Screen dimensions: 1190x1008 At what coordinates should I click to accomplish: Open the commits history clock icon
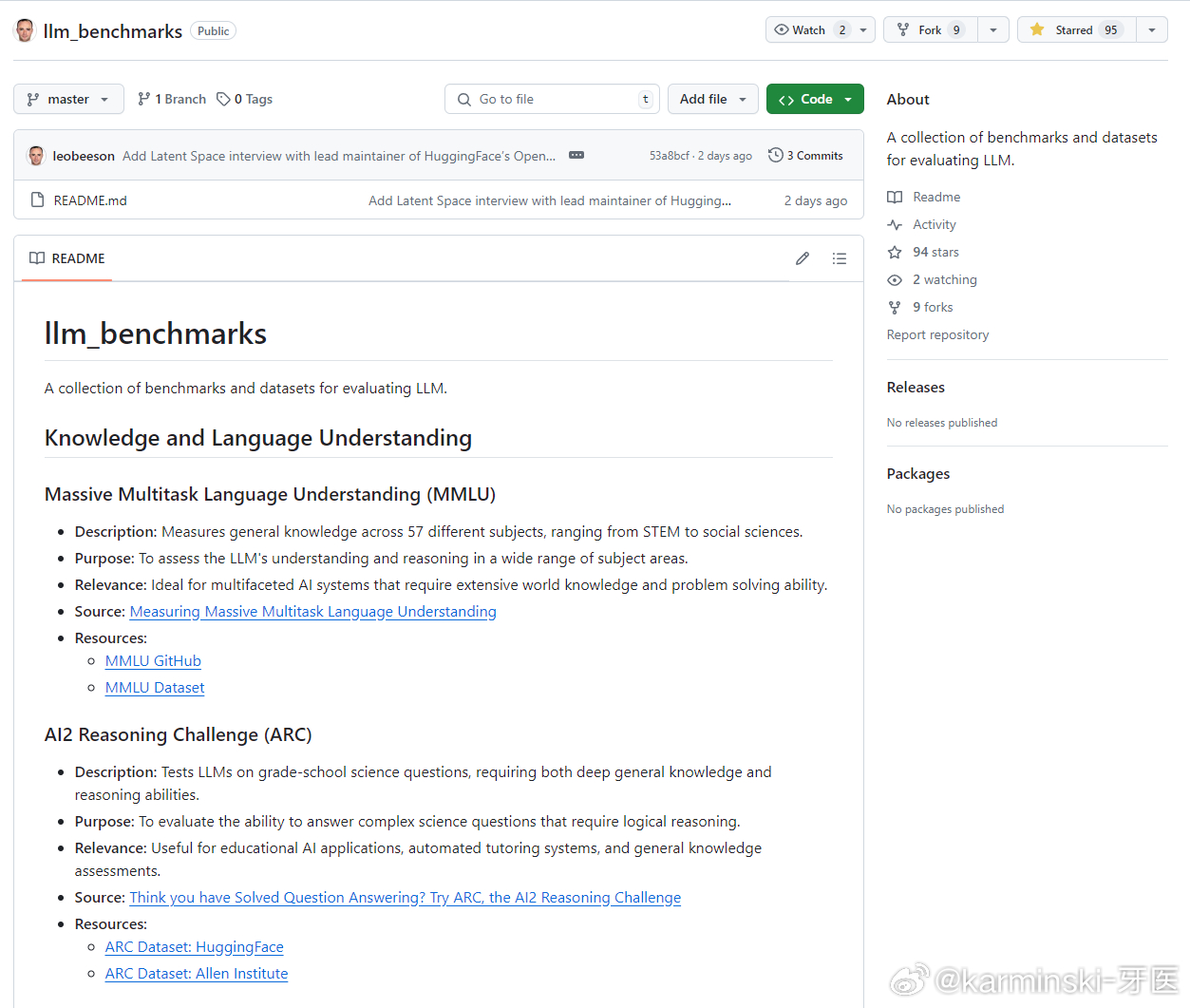pyautogui.click(x=776, y=155)
